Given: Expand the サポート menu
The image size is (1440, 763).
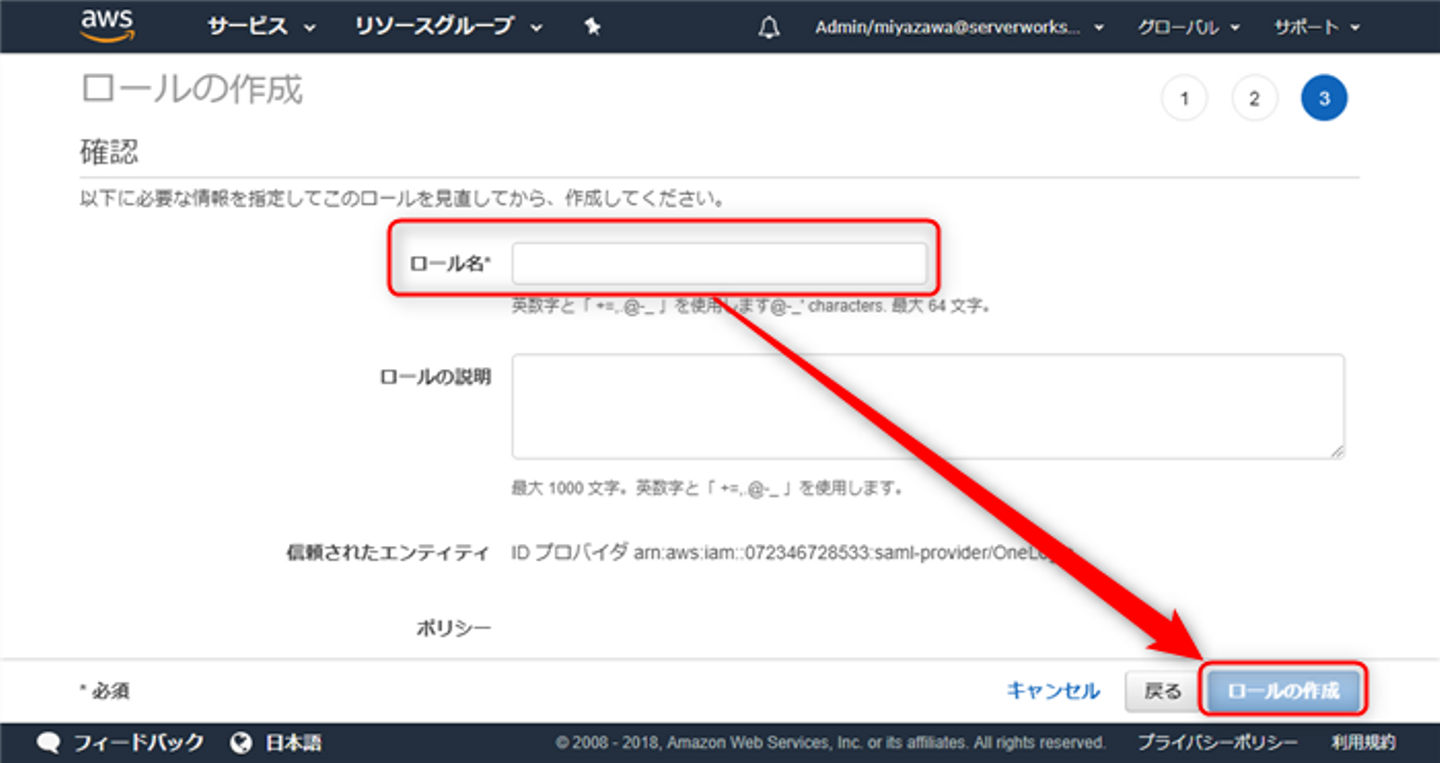Looking at the screenshot, I should click(1316, 28).
